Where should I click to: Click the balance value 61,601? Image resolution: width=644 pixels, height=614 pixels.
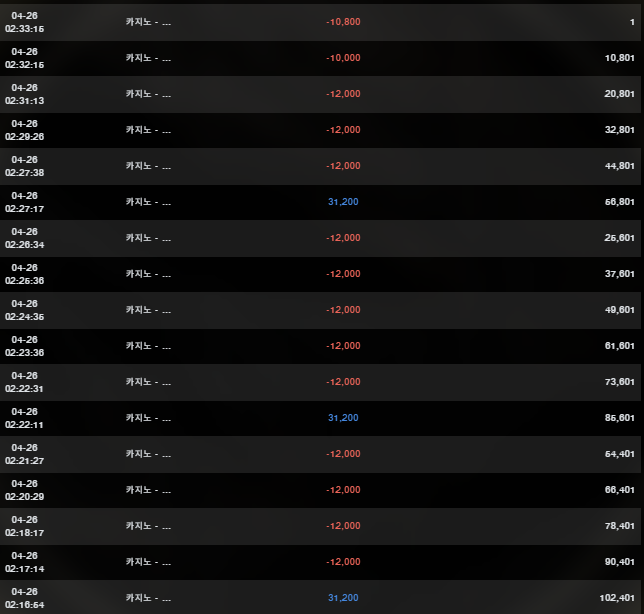point(620,346)
